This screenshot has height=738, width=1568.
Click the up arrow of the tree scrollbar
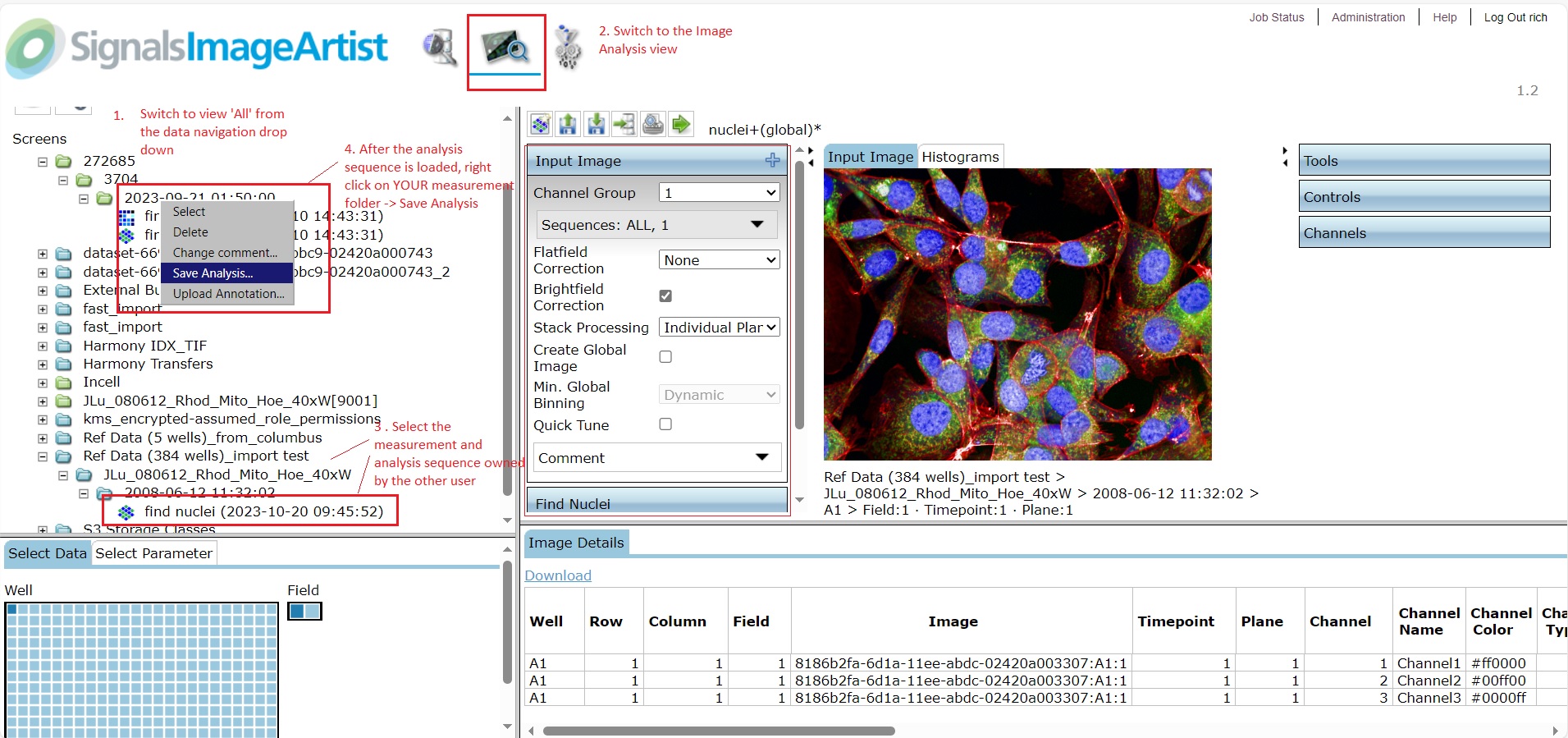pos(507,119)
